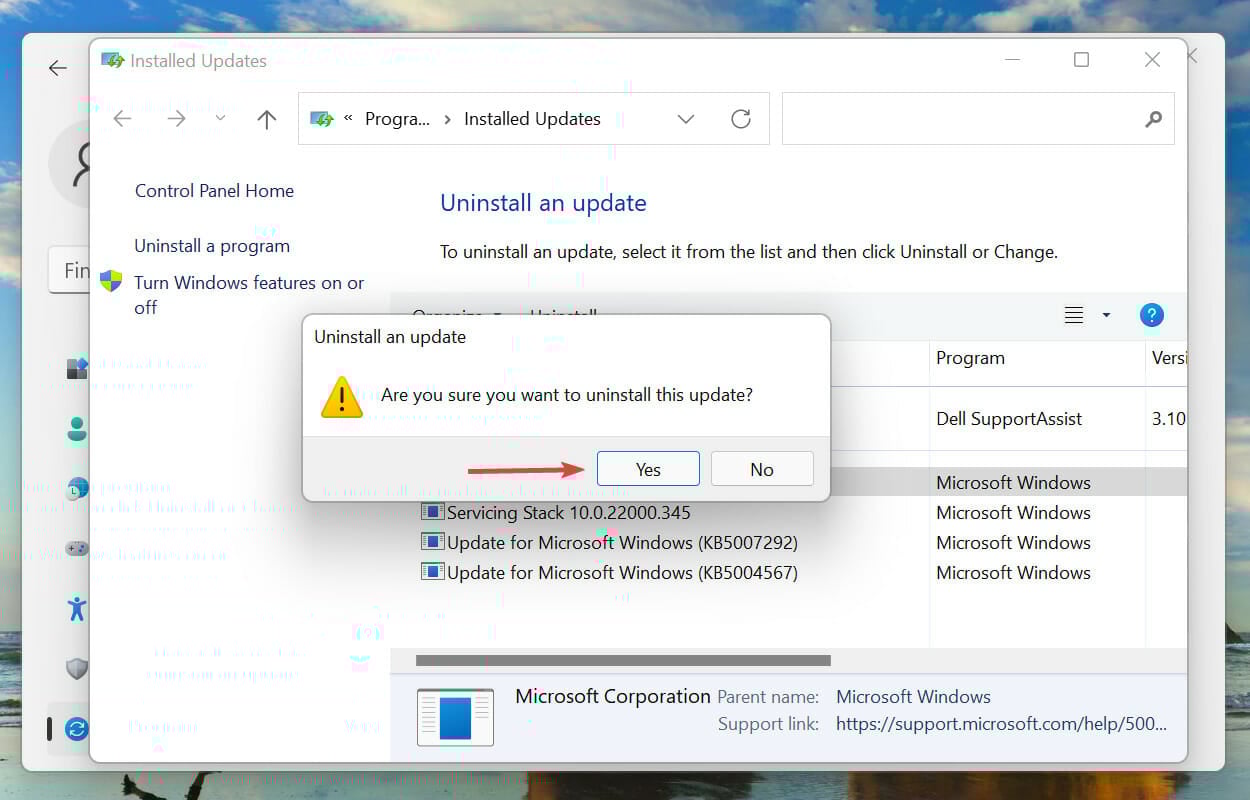The height and width of the screenshot is (800, 1250).
Task: Select the Progra... breadcrumb segment
Action: pyautogui.click(x=397, y=119)
